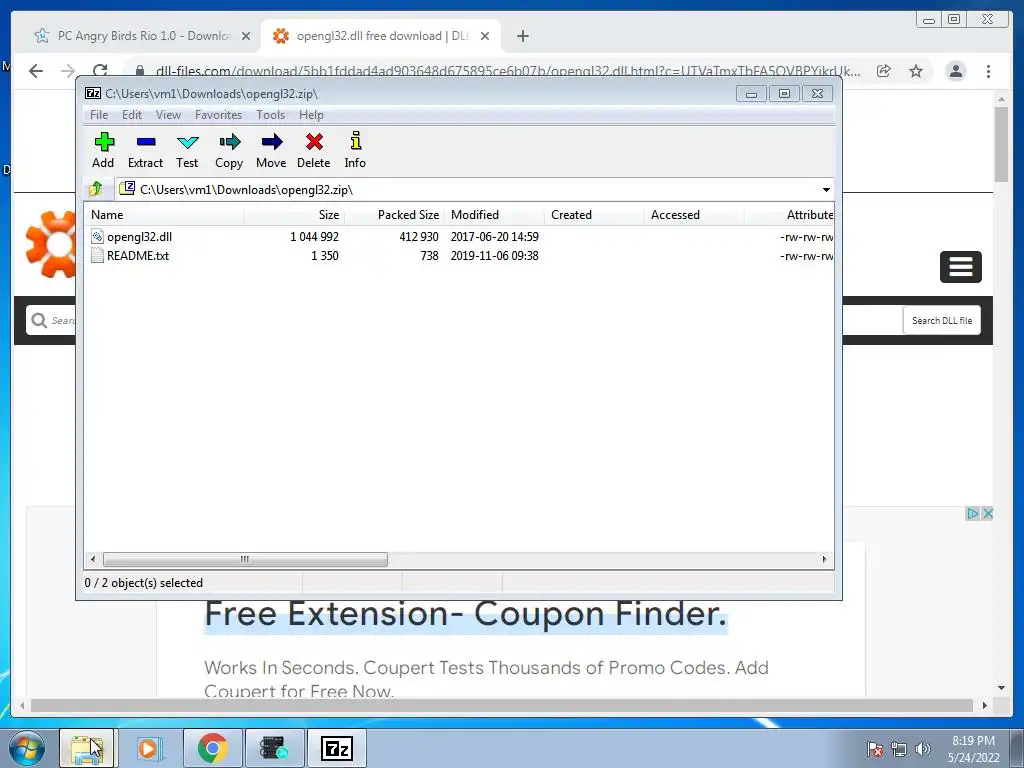Viewport: 1024px width, 768px height.
Task: Switch to Chrome from the taskbar
Action: [212, 748]
